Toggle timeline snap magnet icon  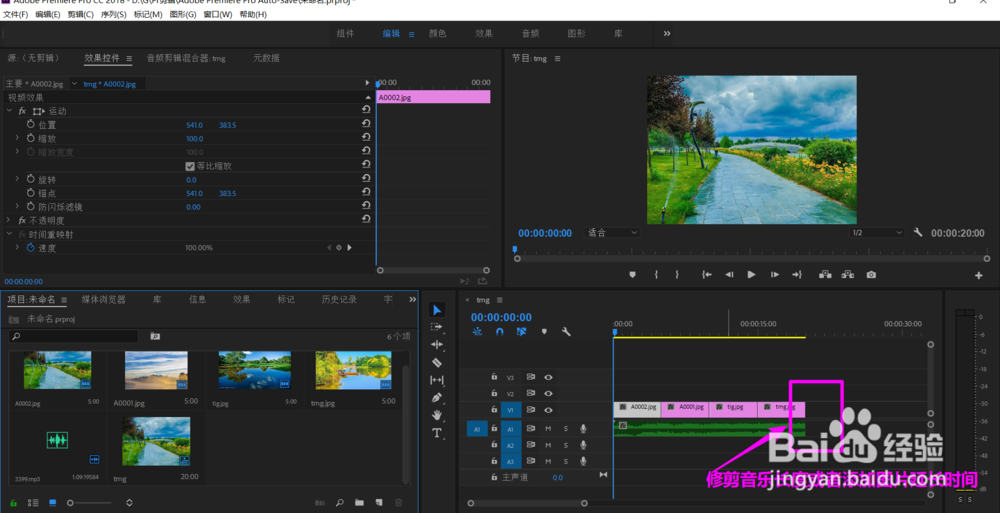[x=499, y=332]
